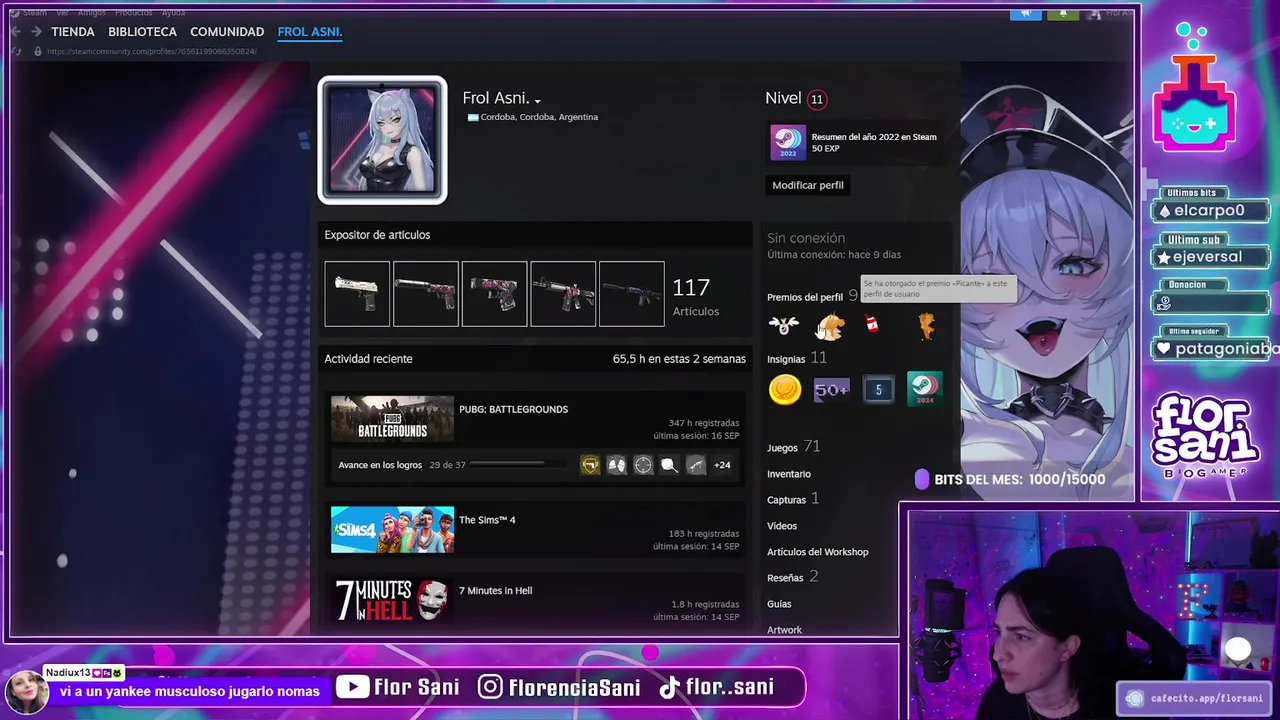Click the Frol Asni profile avatar
The image size is (1280, 720).
pyautogui.click(x=383, y=140)
